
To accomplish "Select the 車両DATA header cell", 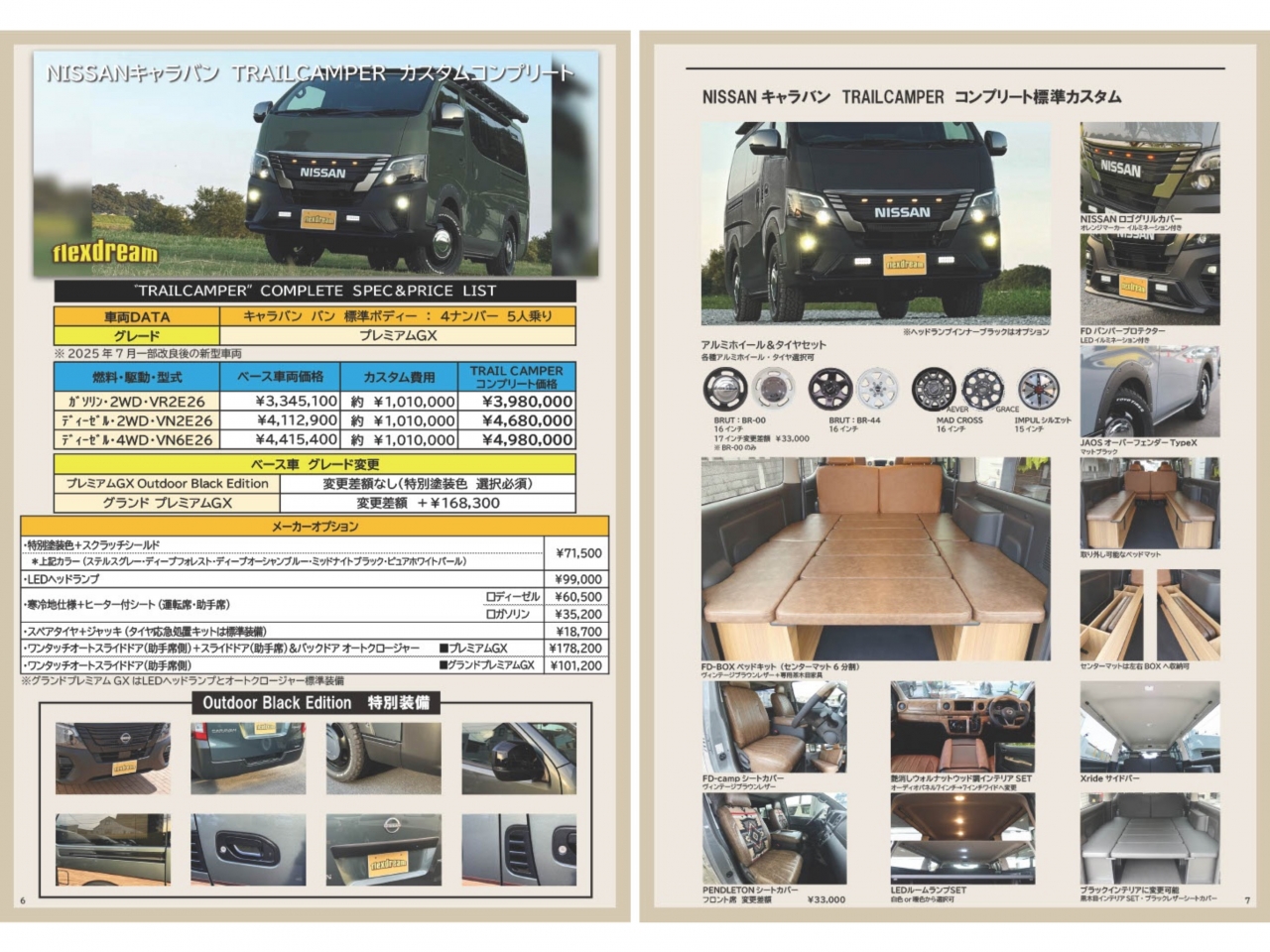I will tap(137, 316).
